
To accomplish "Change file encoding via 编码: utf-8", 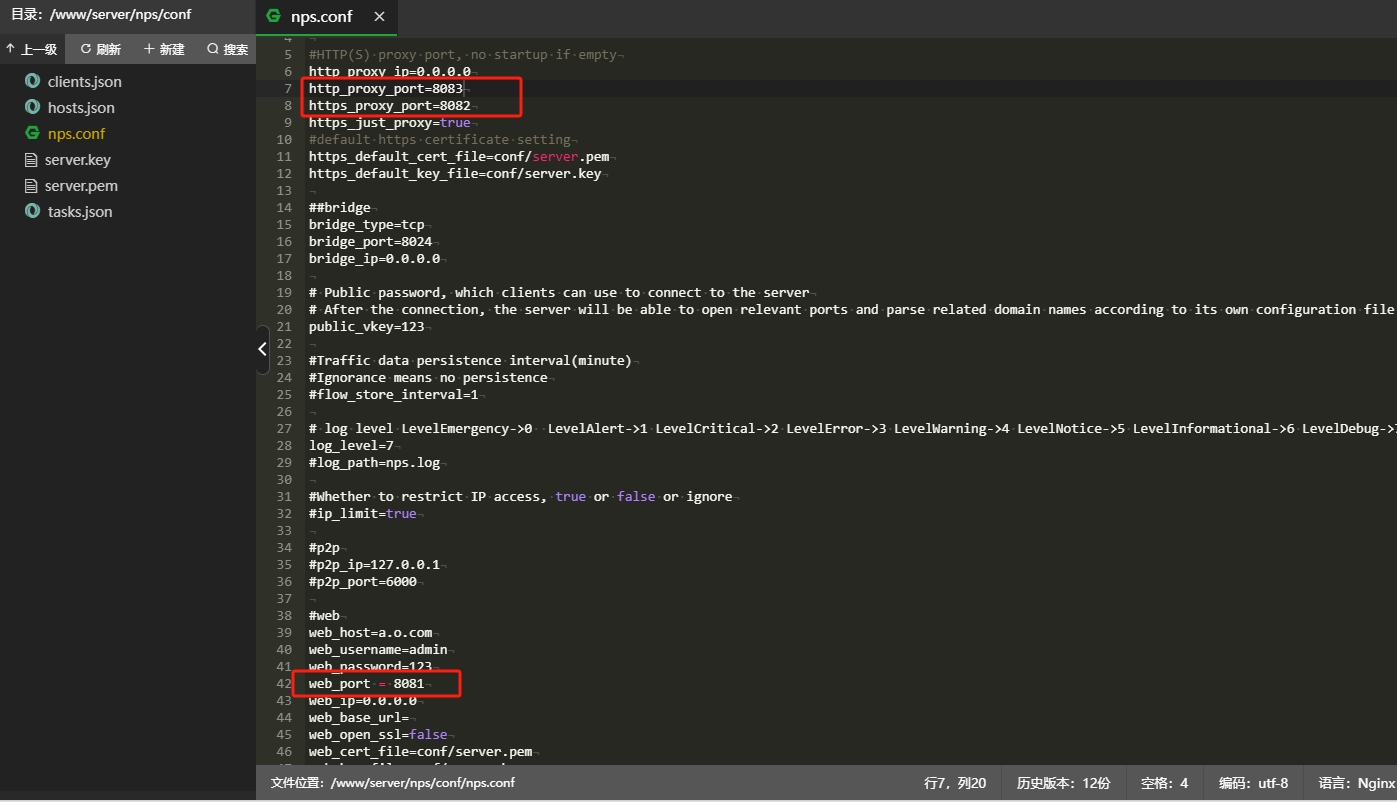I will coord(1253,783).
